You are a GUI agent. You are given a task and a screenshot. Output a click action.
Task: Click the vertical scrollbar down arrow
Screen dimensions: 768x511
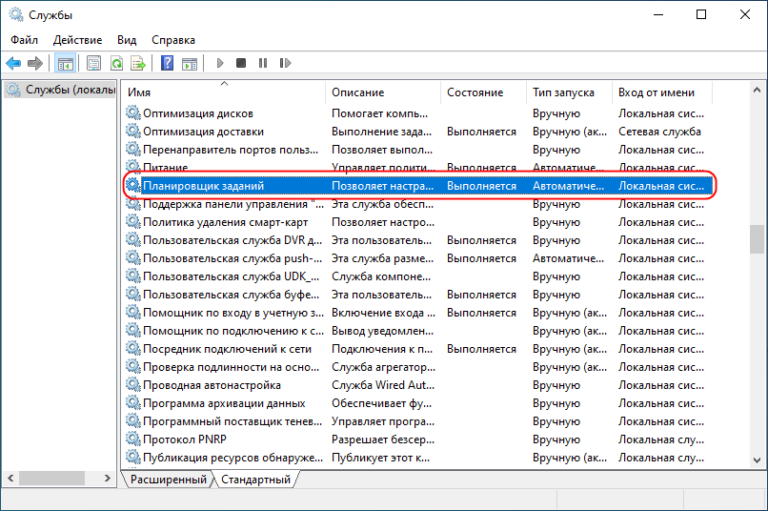757,460
